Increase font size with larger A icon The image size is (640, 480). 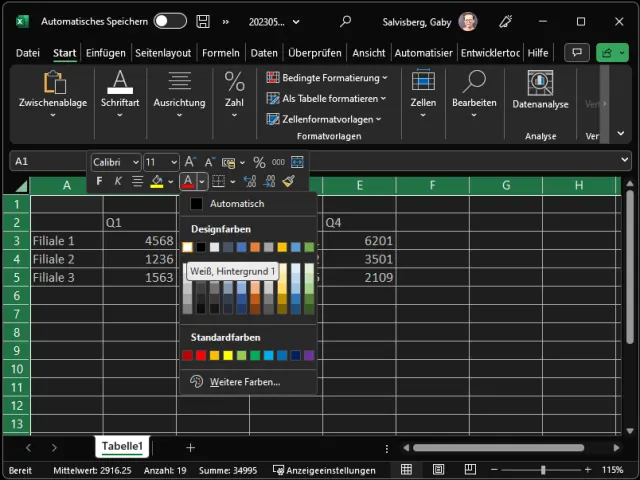point(190,162)
